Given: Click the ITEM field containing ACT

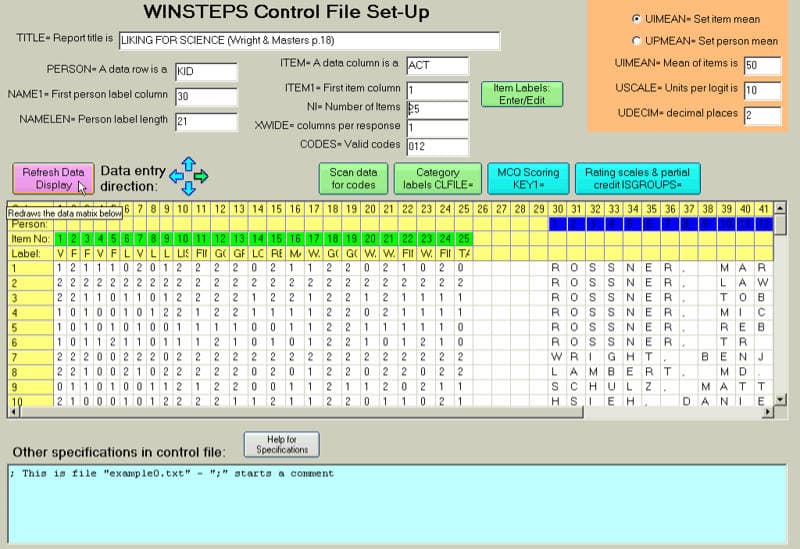Looking at the screenshot, I should pyautogui.click(x=437, y=65).
